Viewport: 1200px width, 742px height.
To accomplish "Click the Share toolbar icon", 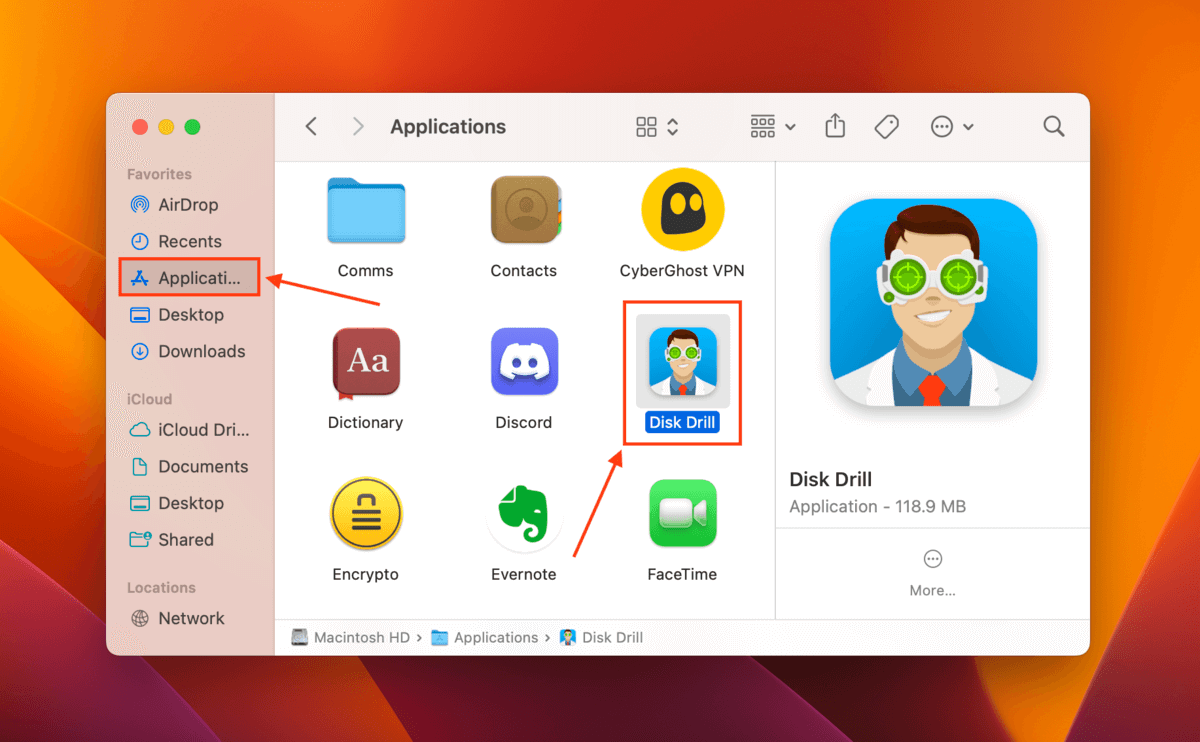I will tap(835, 126).
